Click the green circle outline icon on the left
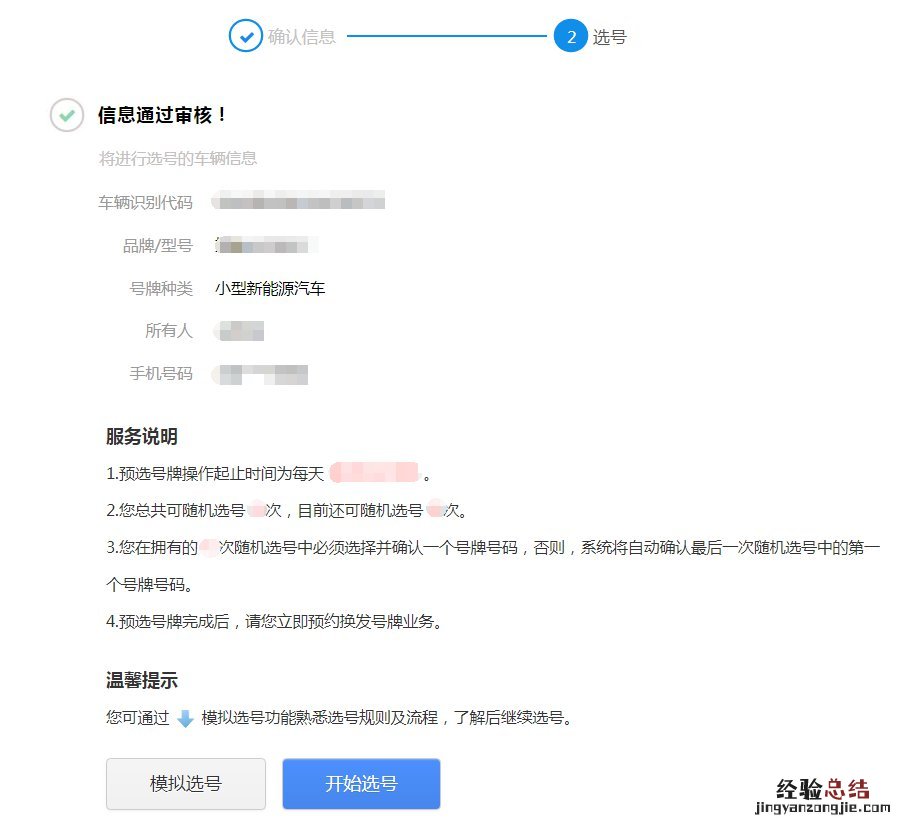This screenshot has width=905, height=826. tap(66, 116)
